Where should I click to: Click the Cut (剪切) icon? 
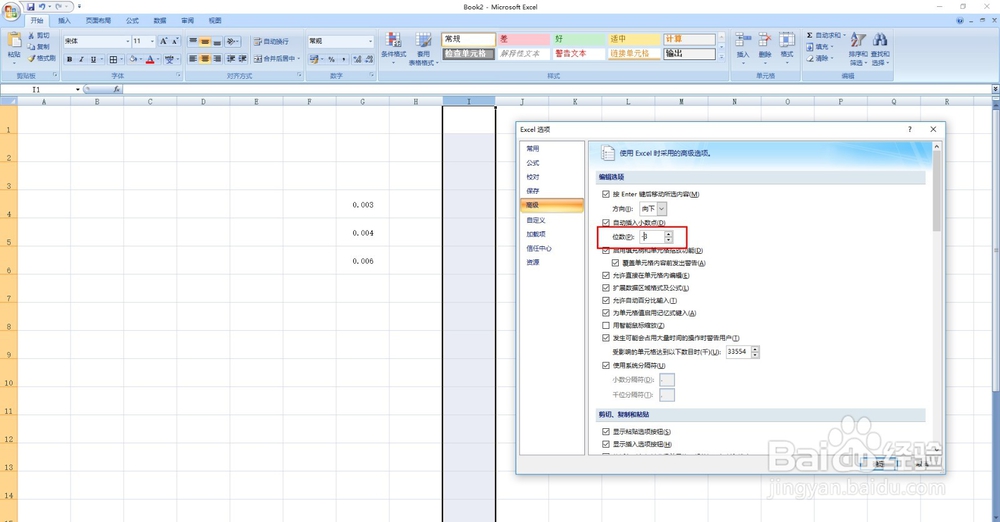(31, 36)
